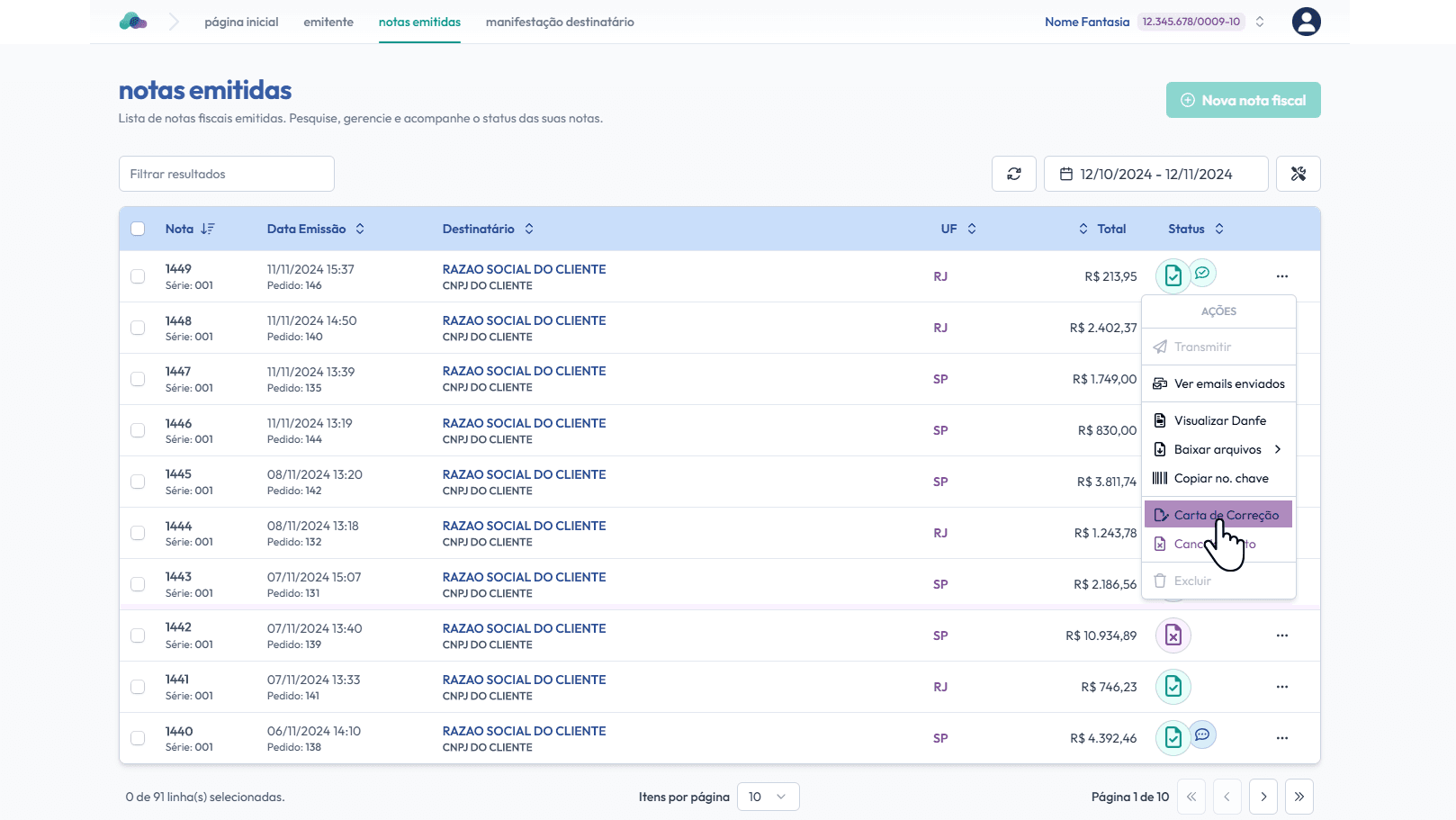This screenshot has height=820, width=1456.
Task: Open the company switcher next to the CNPJ
Action: coord(1260,22)
